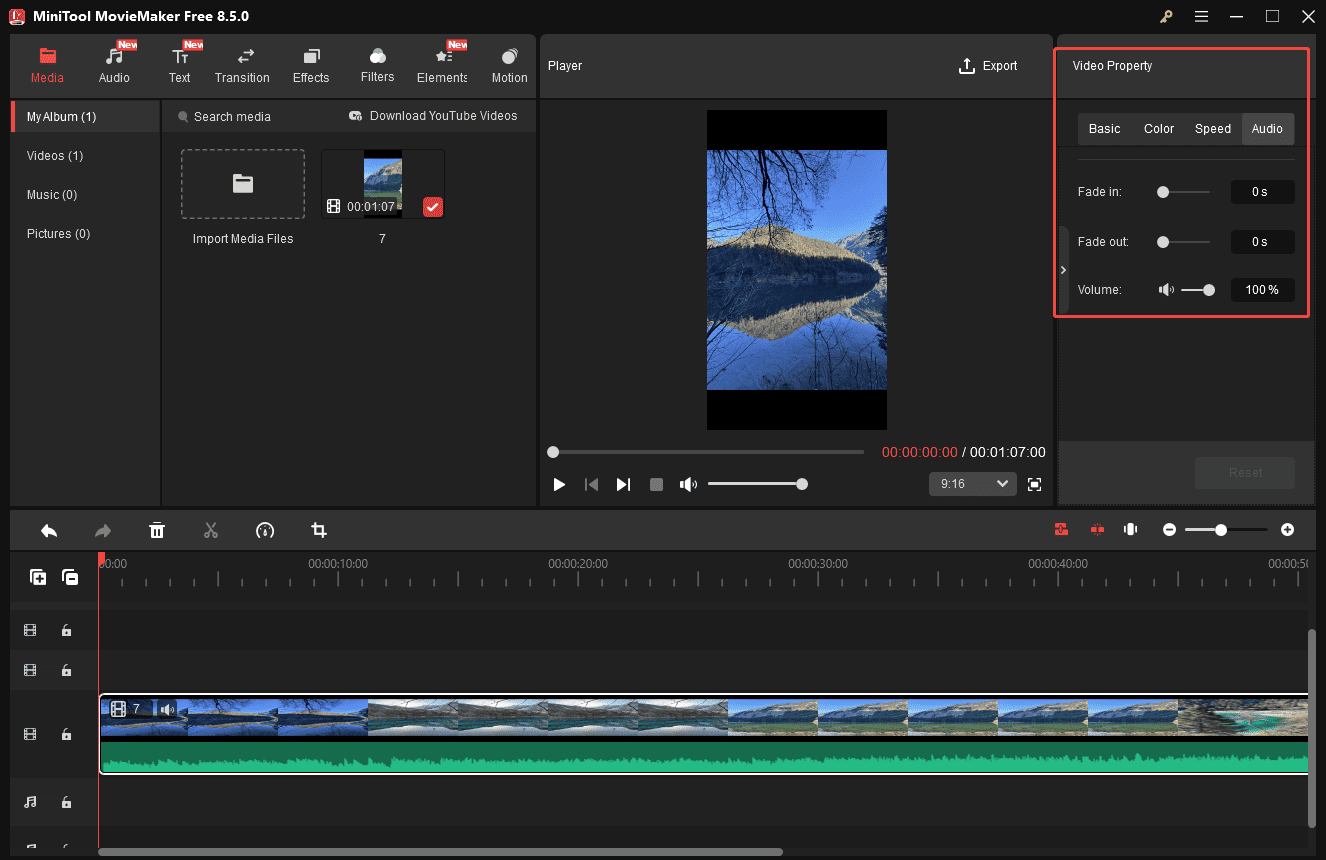Open the Filters panel
The width and height of the screenshot is (1326, 860).
click(x=377, y=65)
